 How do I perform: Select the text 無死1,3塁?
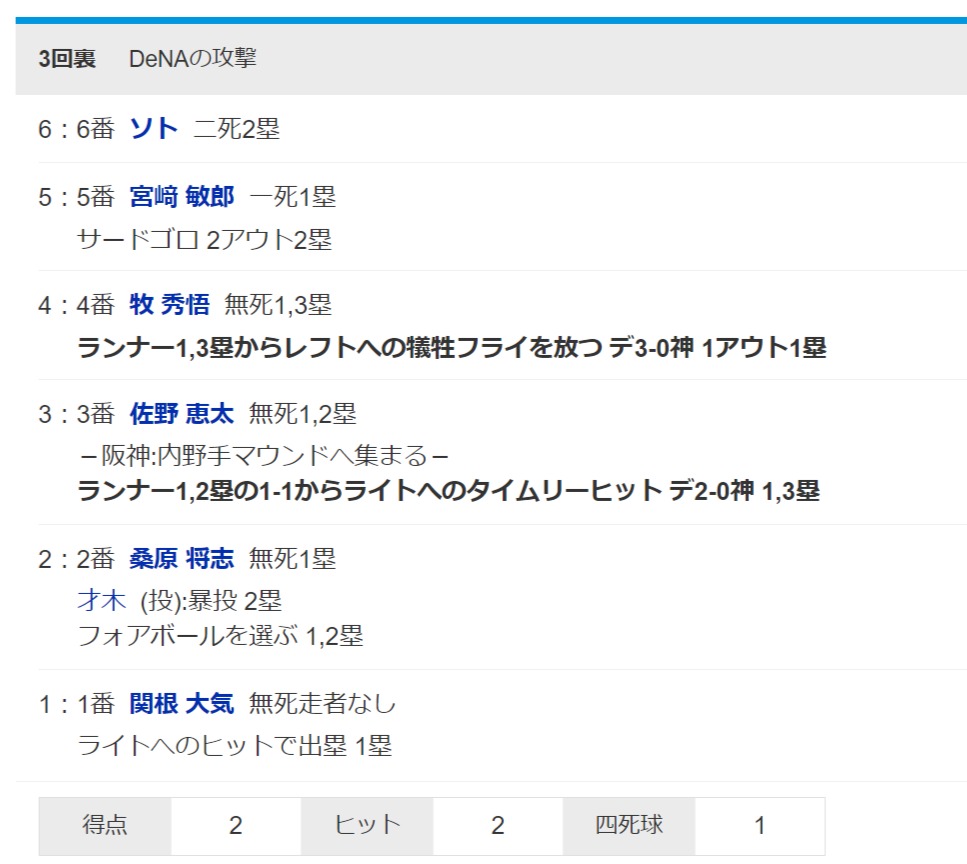point(279,305)
